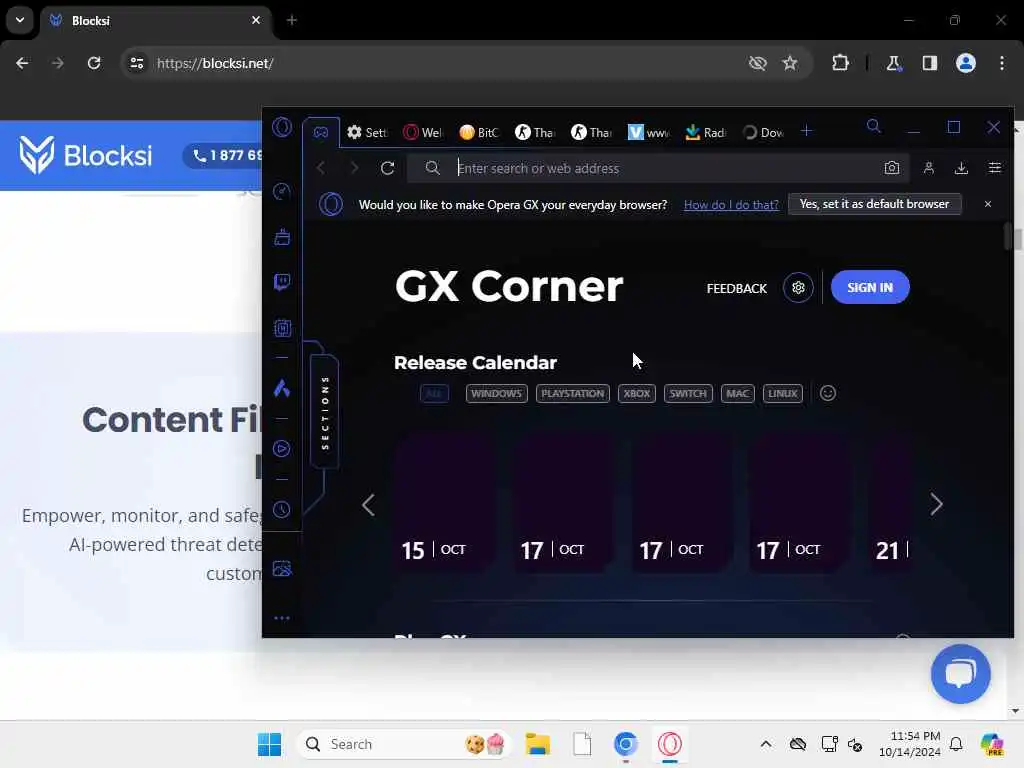1024x768 pixels.
Task: Click the Chrome address bar URL
Action: coord(215,63)
